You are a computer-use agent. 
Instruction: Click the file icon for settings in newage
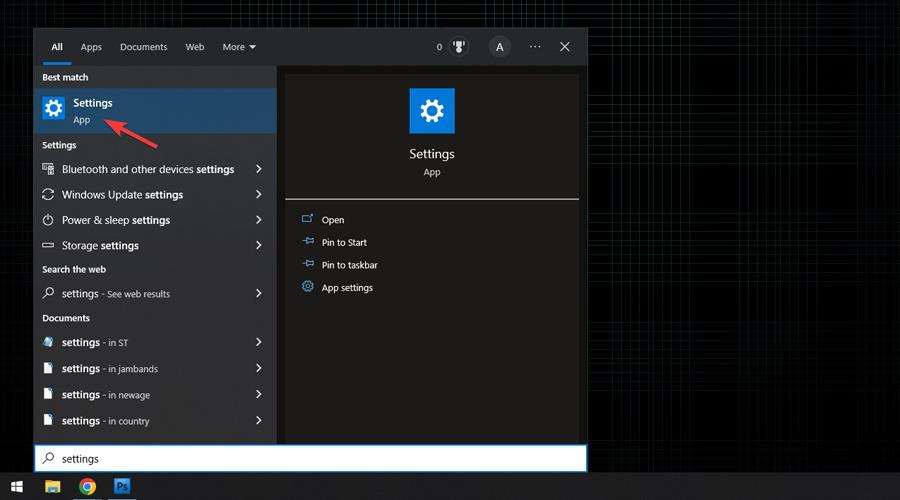(x=48, y=394)
